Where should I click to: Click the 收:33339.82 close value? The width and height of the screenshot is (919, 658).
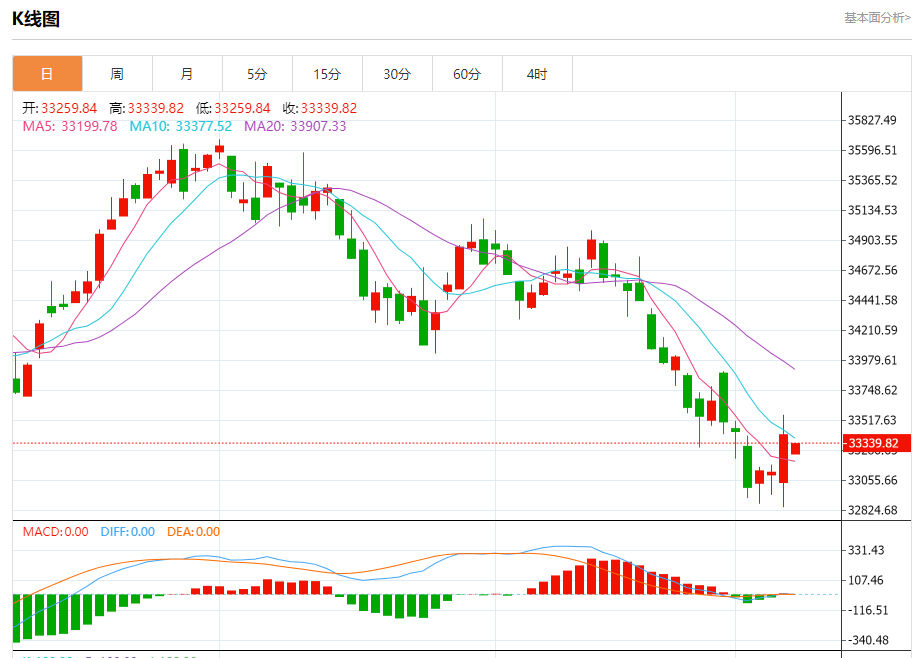(x=320, y=108)
